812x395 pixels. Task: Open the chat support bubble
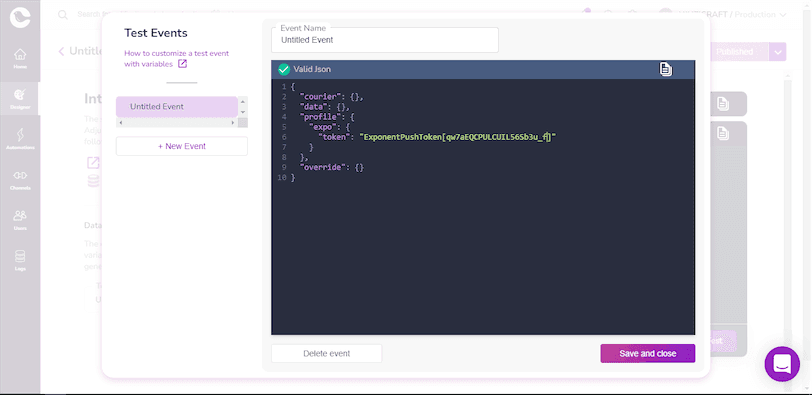coord(782,364)
